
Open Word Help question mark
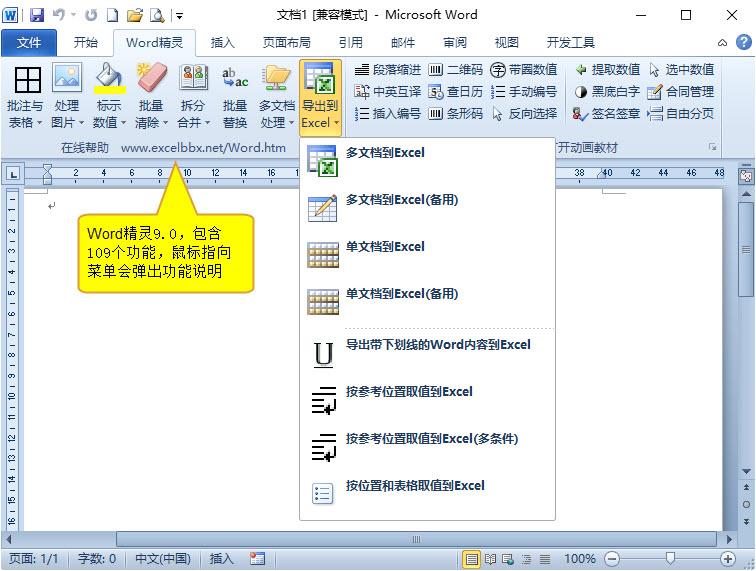[743, 42]
